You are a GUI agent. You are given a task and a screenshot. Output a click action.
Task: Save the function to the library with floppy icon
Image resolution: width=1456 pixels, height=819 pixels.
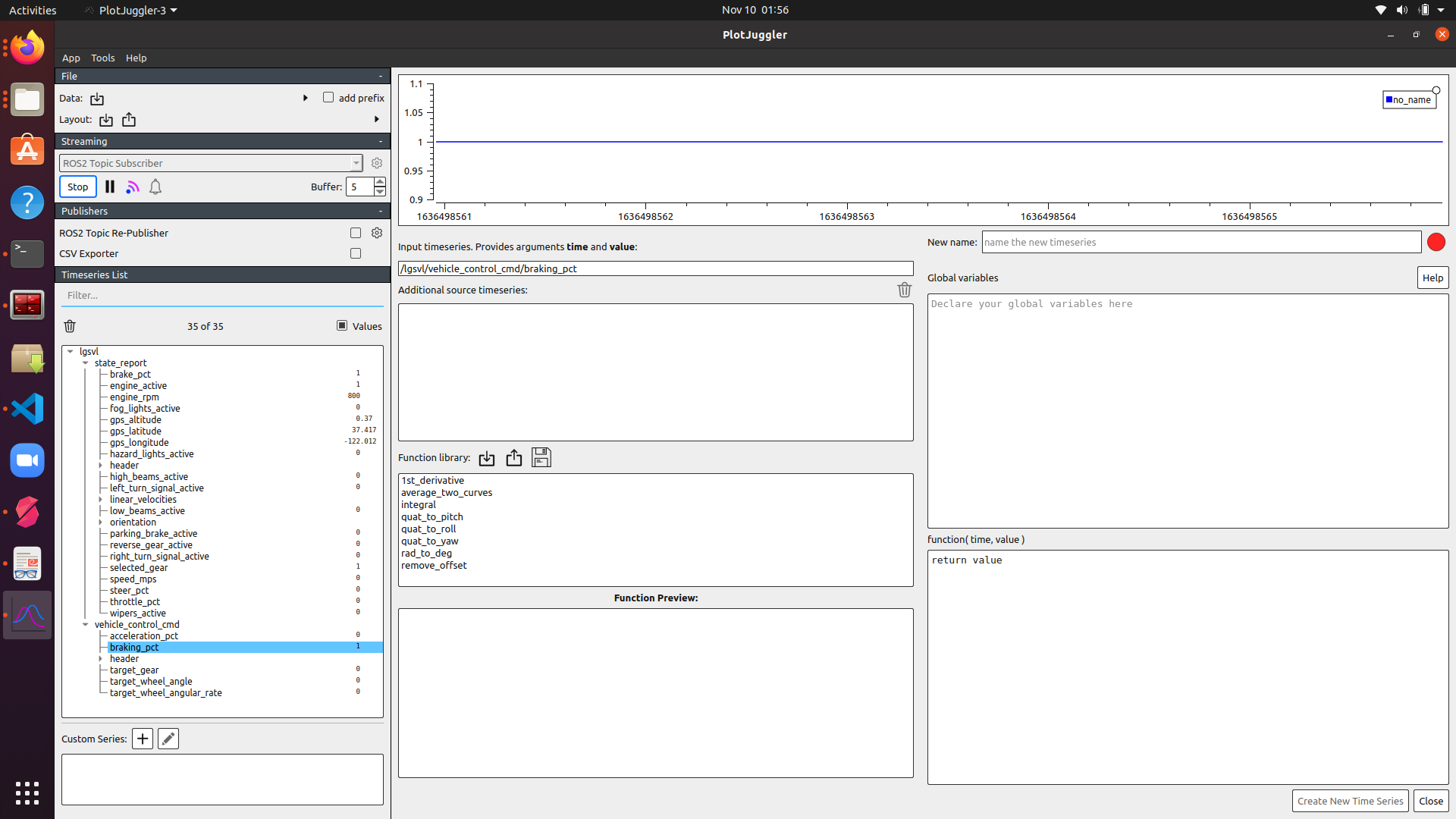(x=541, y=457)
